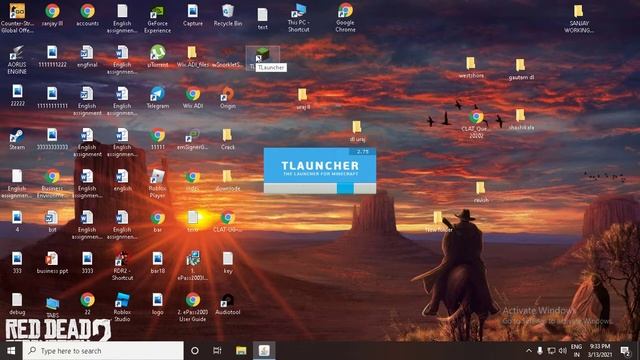Open the notification Action Center
This screenshot has height=360, width=640.
point(625,351)
